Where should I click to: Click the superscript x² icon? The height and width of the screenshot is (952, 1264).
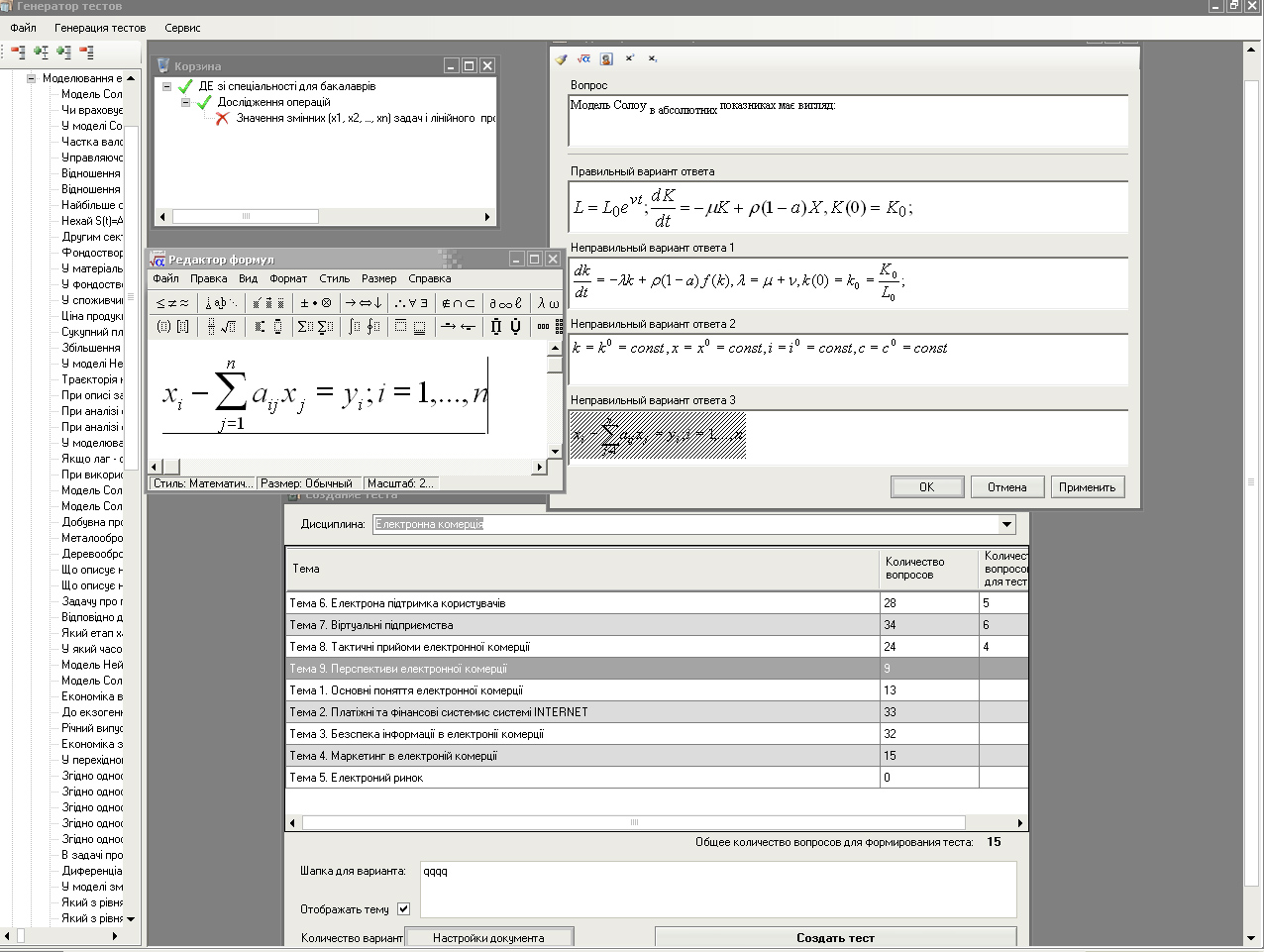629,59
